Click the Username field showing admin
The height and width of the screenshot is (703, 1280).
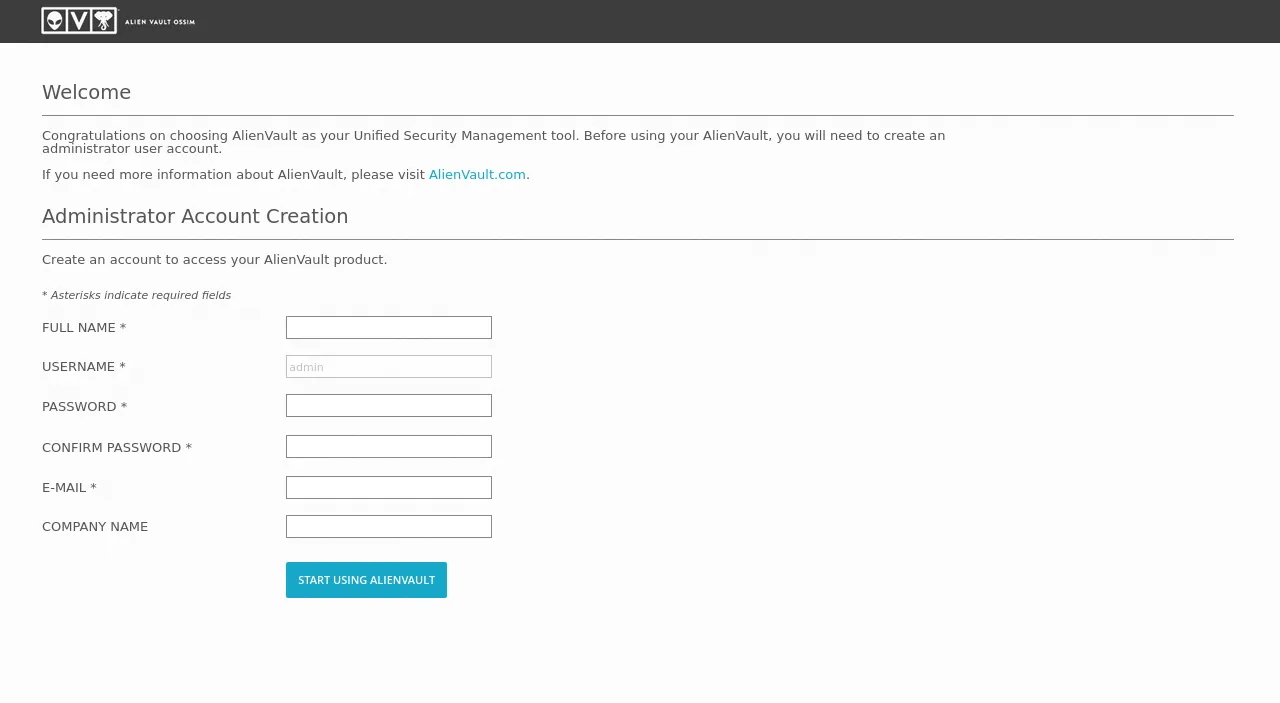click(388, 367)
